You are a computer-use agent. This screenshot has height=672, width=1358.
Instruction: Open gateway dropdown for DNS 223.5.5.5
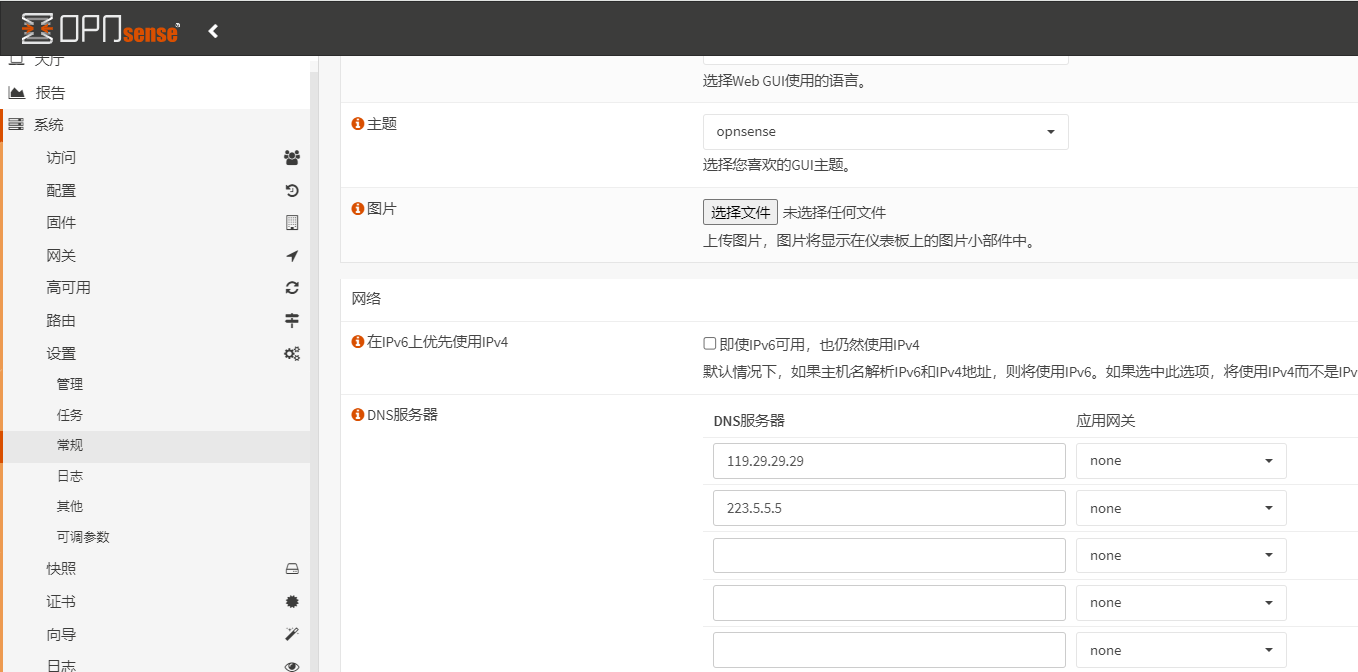point(1180,508)
